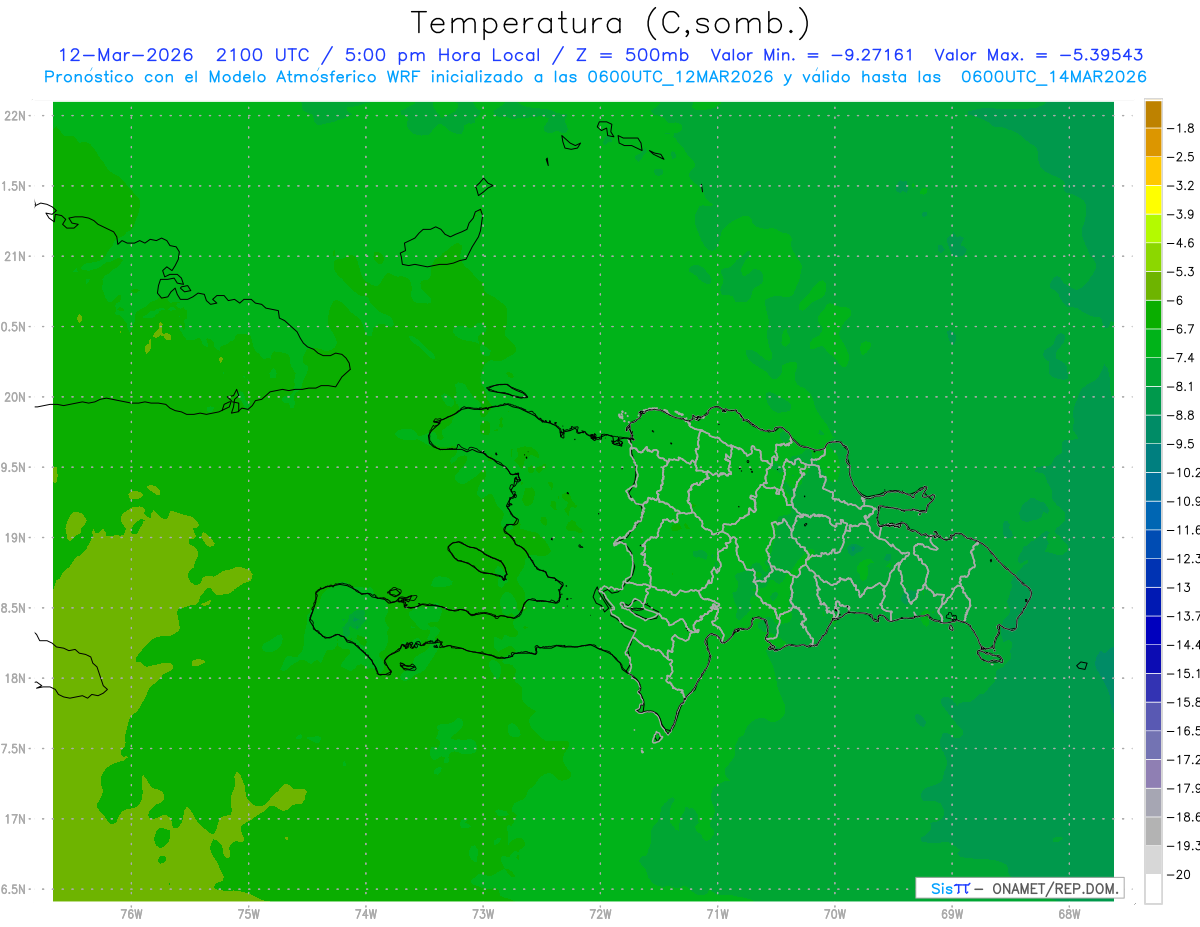Click the "19N" latitude label
1200x927 pixels.
[16, 539]
